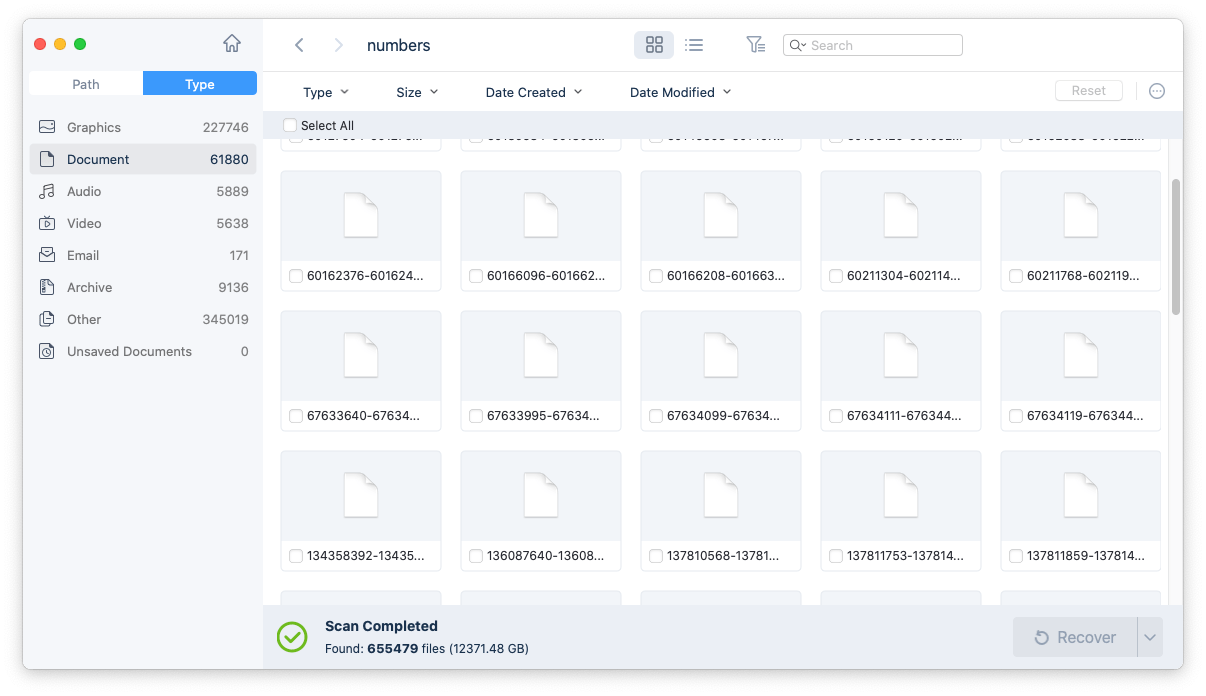Select the Other category
The width and height of the screenshot is (1206, 696).
143,319
